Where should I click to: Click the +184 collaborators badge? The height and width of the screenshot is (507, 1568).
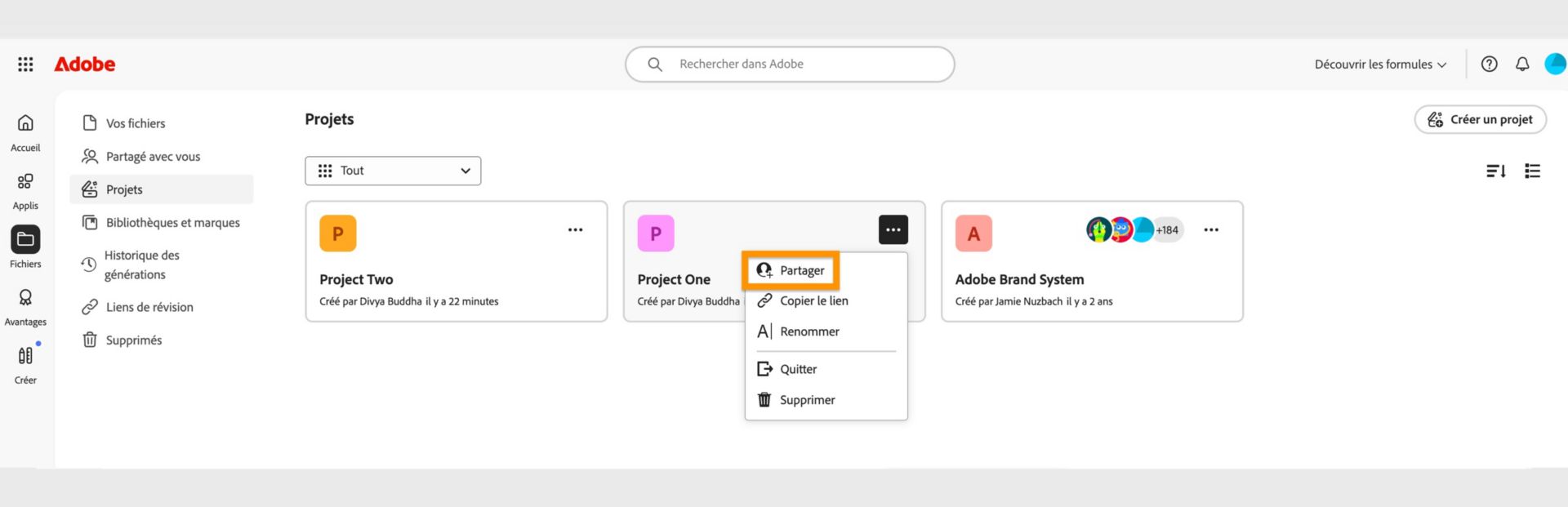(1168, 230)
